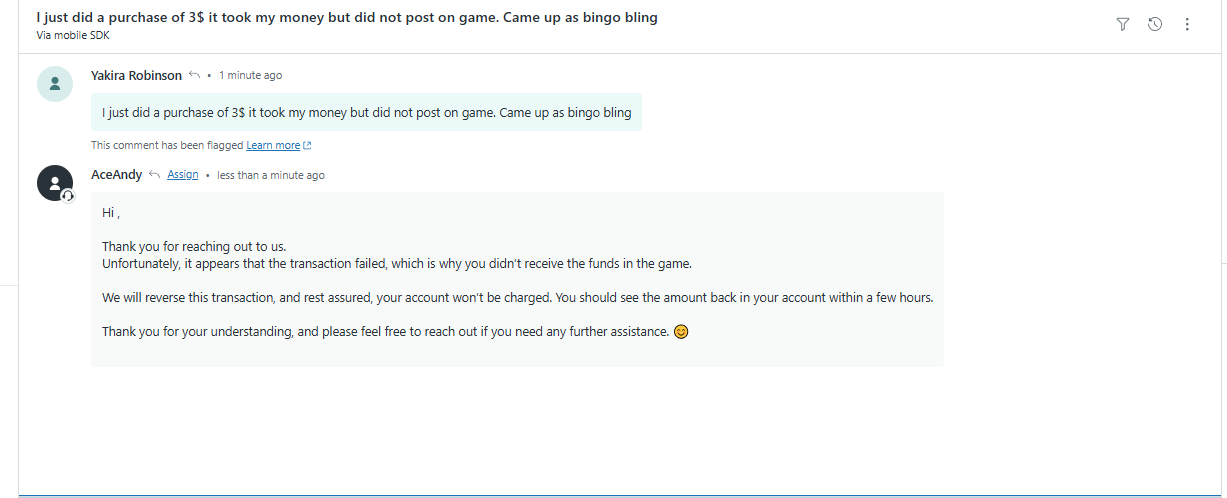The width and height of the screenshot is (1227, 498).
Task: Click the "1 minute ago" timestamp
Action: 250,75
